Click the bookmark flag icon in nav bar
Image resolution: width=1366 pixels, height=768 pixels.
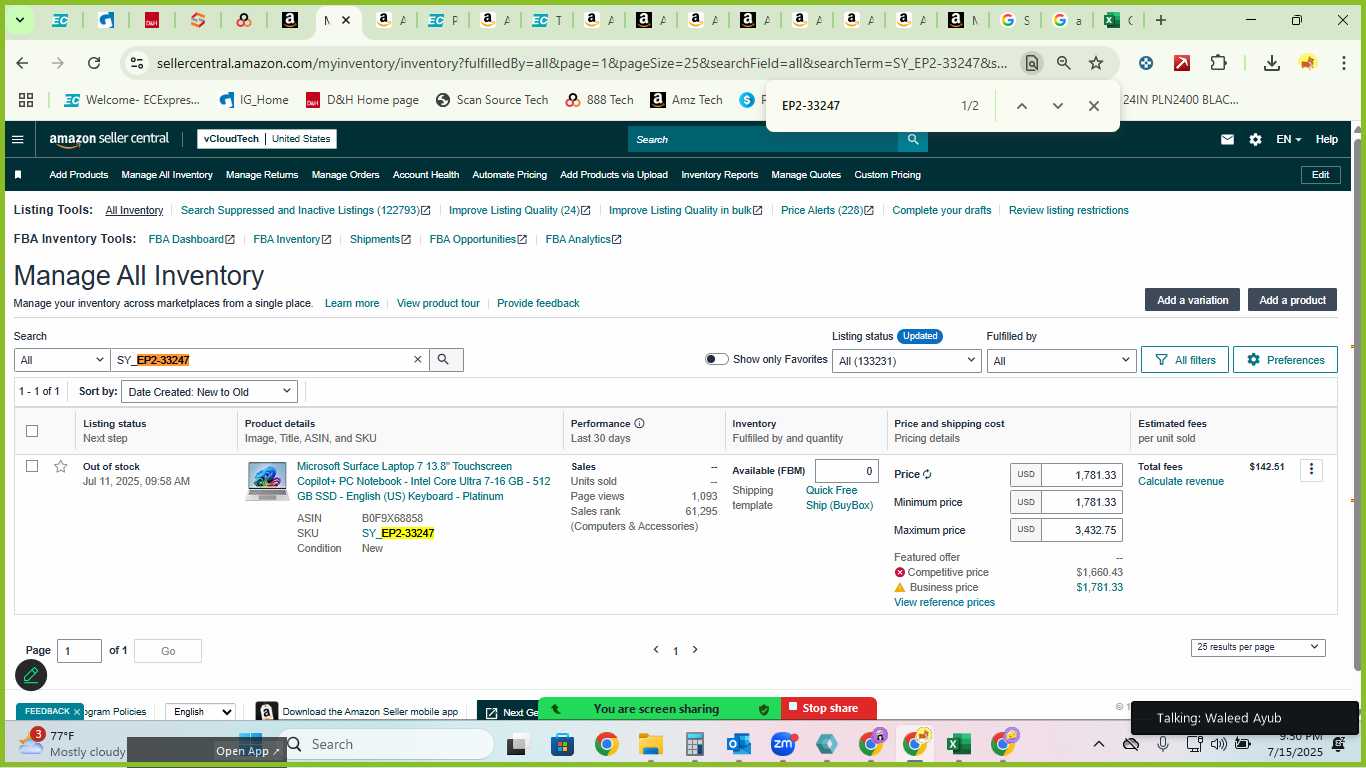tap(18, 175)
